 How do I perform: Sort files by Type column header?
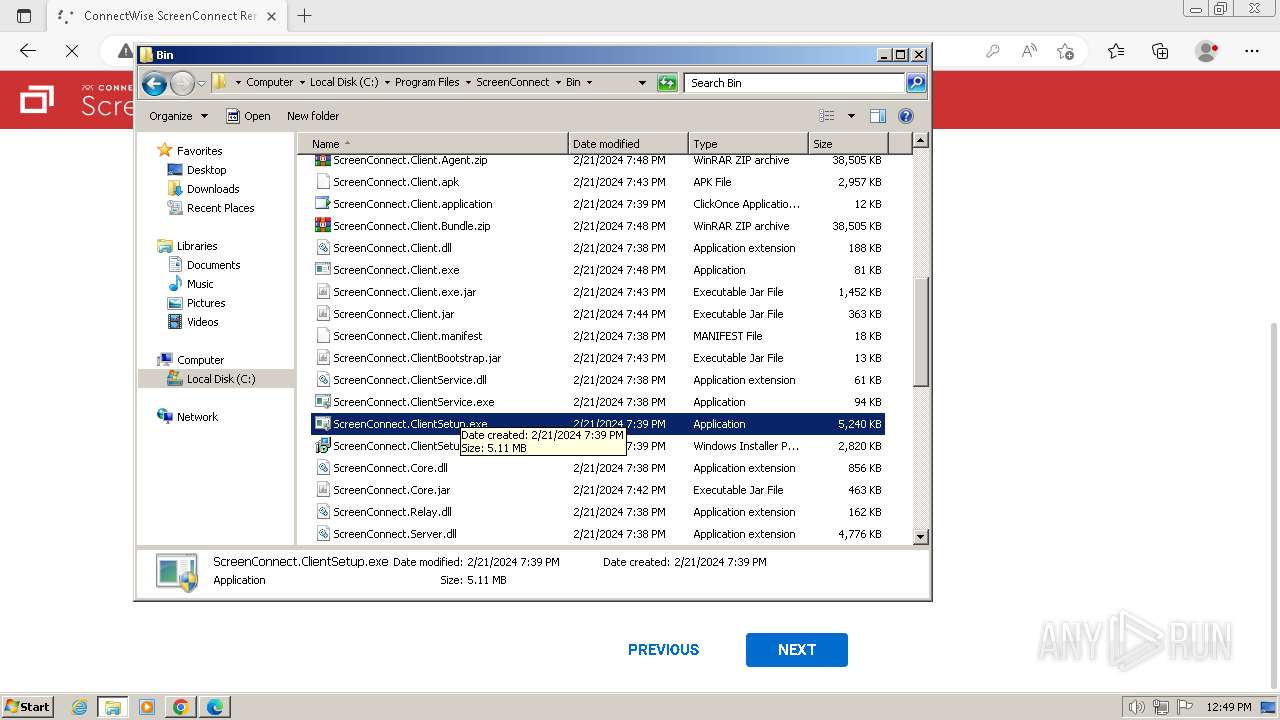click(x=748, y=144)
